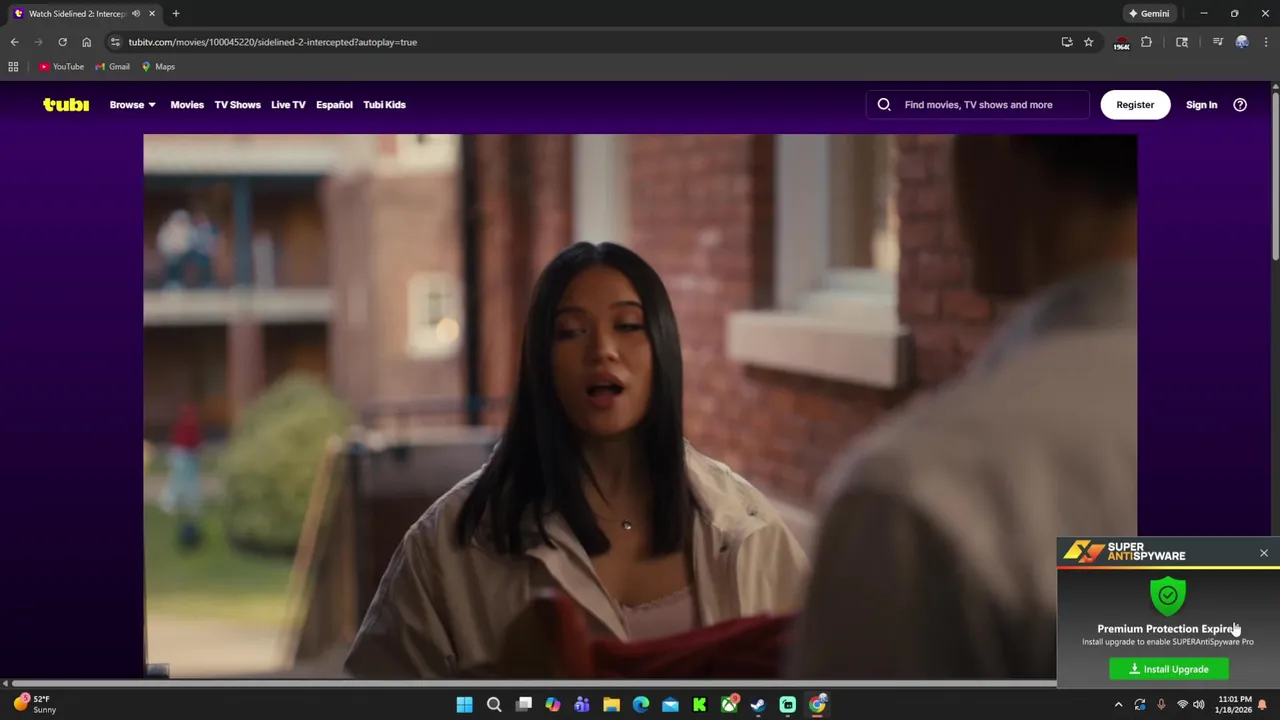Reload the current page
This screenshot has height=720, width=1280.
pos(62,42)
